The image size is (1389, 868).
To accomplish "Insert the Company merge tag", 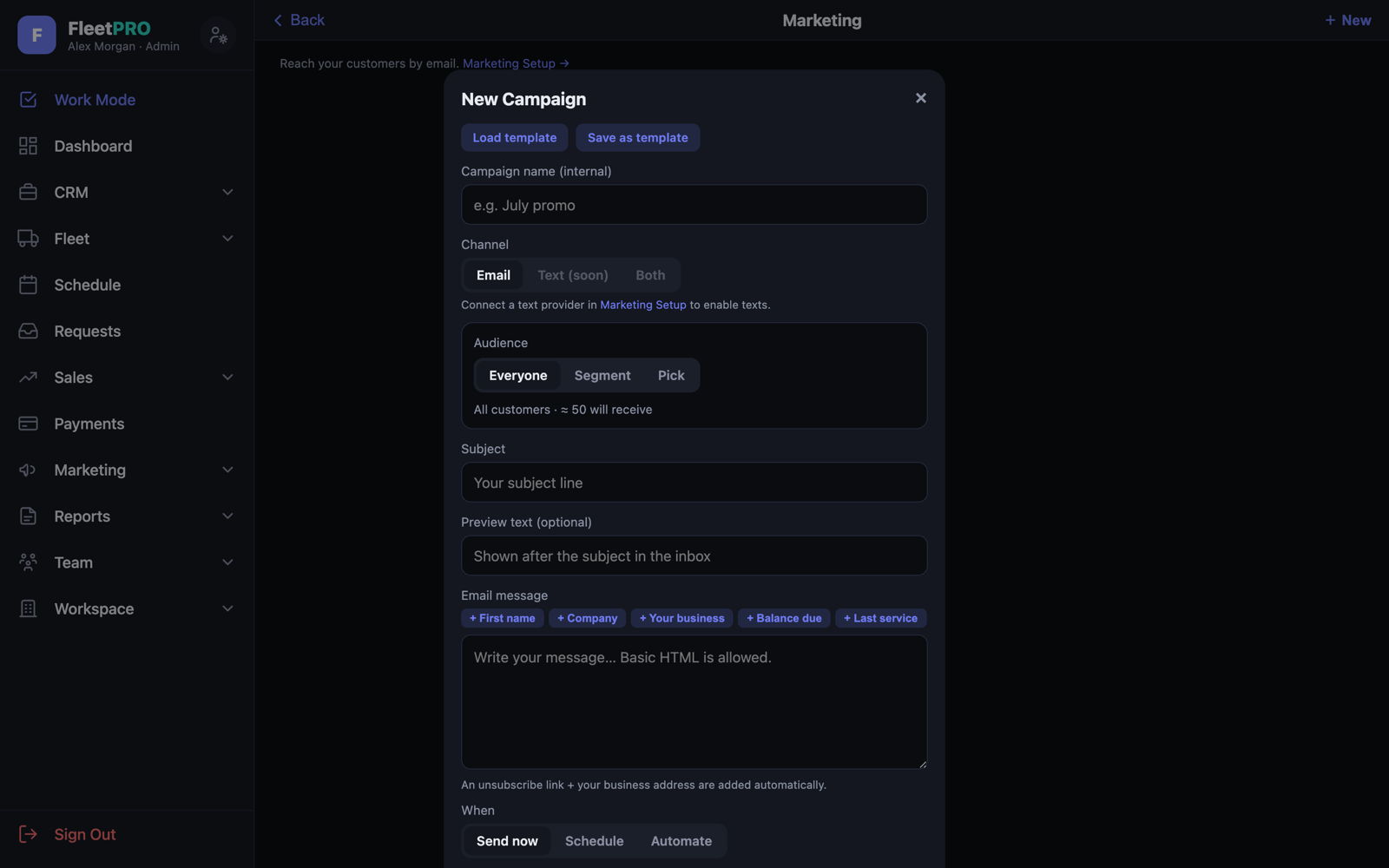I will 588,618.
